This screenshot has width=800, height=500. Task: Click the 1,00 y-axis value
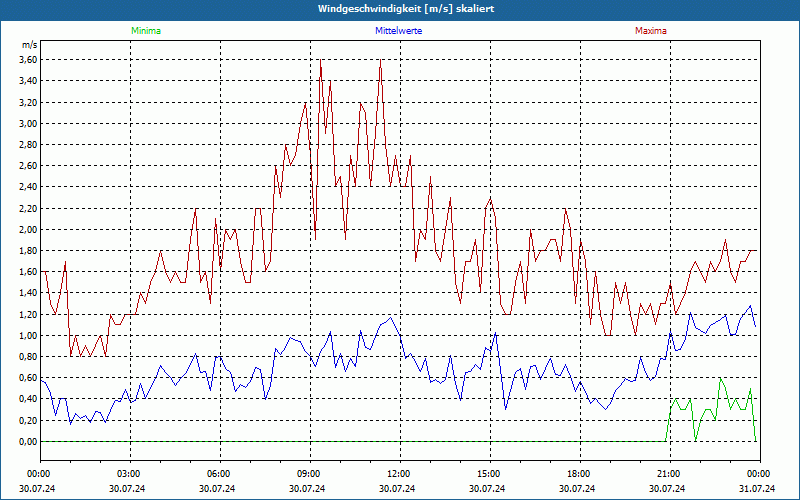tap(28, 335)
